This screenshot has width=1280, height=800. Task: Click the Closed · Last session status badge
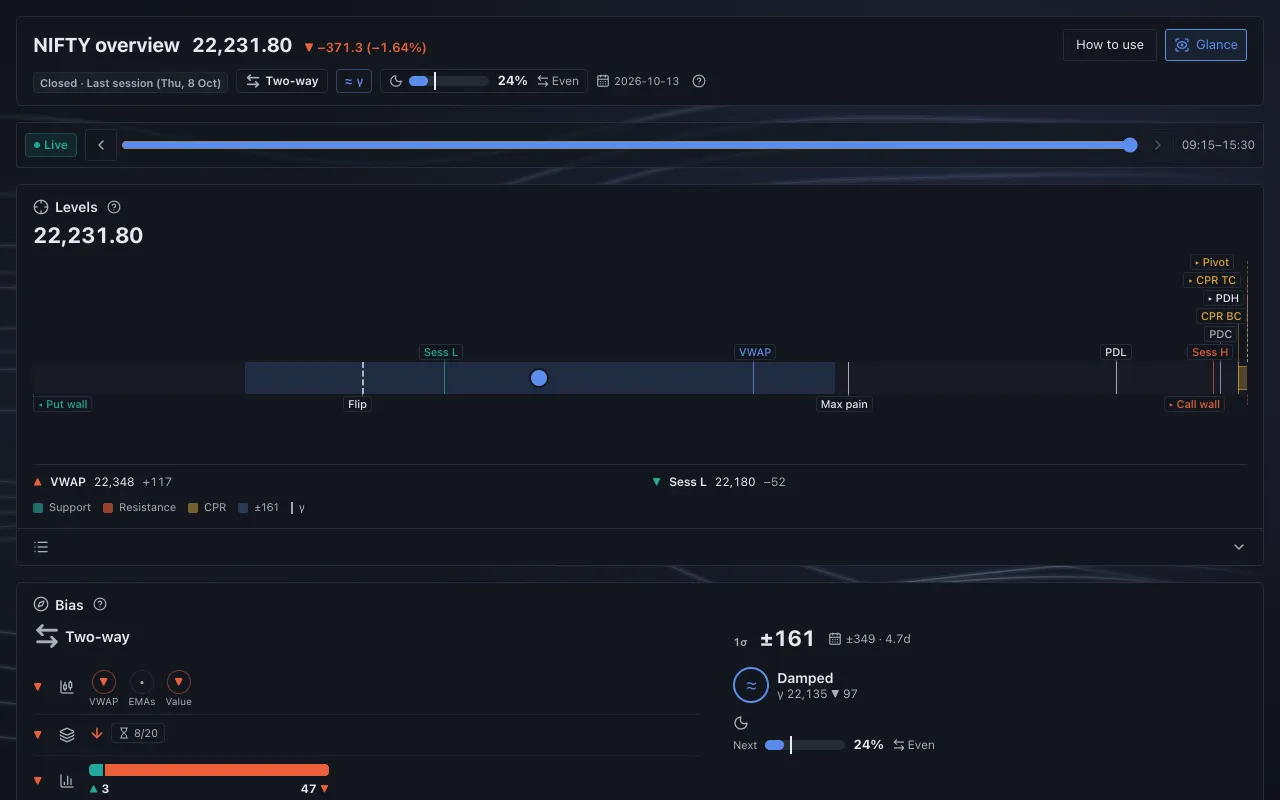[x=130, y=83]
